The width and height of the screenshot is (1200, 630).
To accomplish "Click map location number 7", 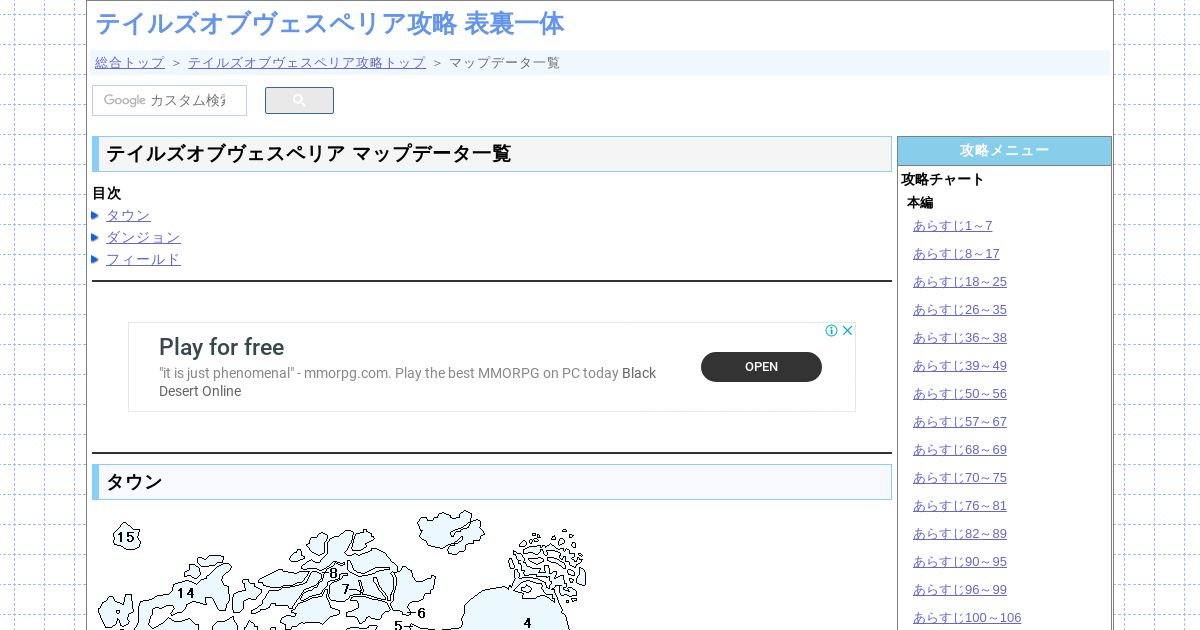I will click(346, 590).
